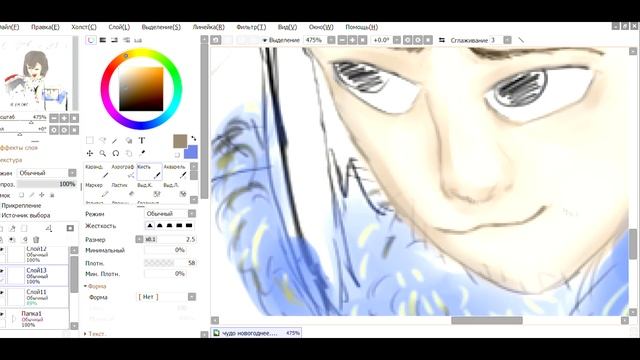Toggle the preserve opacity lock checkbox
This screenshot has width=640, height=360.
(22, 195)
